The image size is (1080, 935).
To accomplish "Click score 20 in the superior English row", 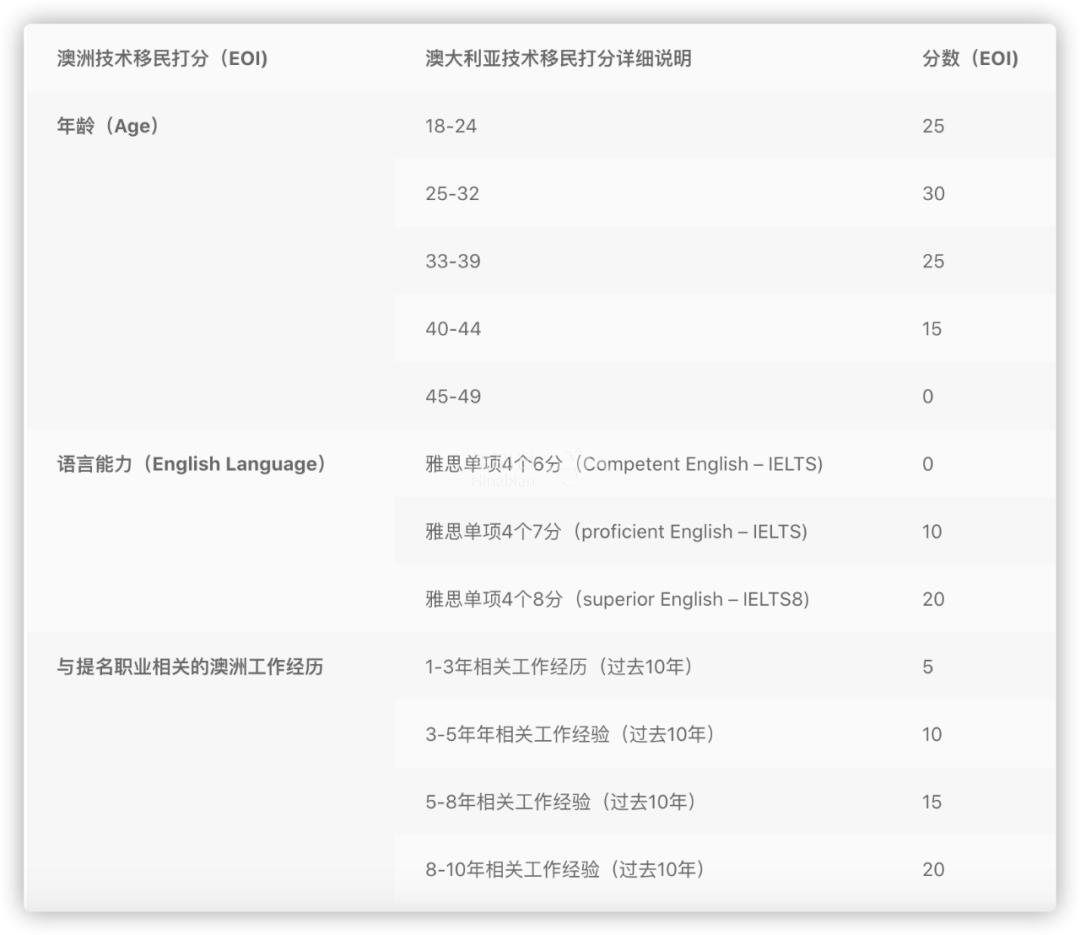I will 933,599.
